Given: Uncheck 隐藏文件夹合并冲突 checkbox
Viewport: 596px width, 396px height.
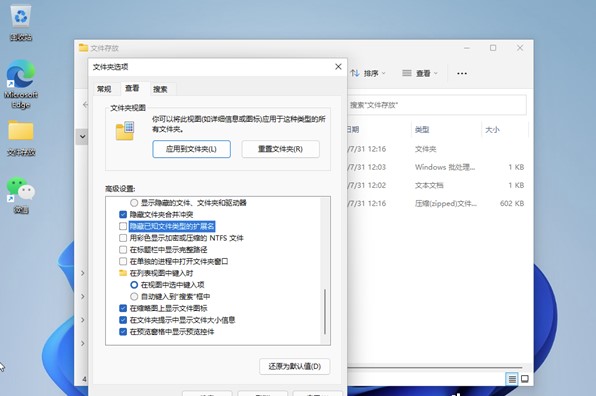Looking at the screenshot, I should coord(123,215).
